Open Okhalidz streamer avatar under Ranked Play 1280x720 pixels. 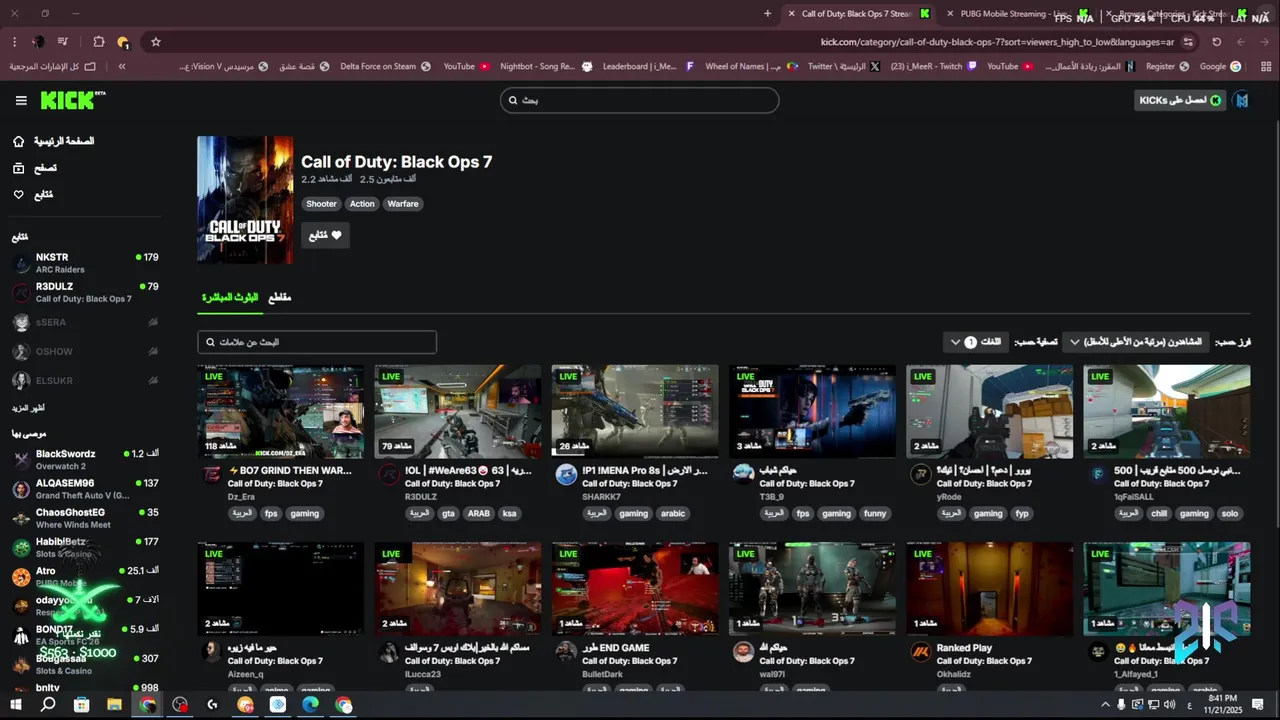tap(921, 652)
